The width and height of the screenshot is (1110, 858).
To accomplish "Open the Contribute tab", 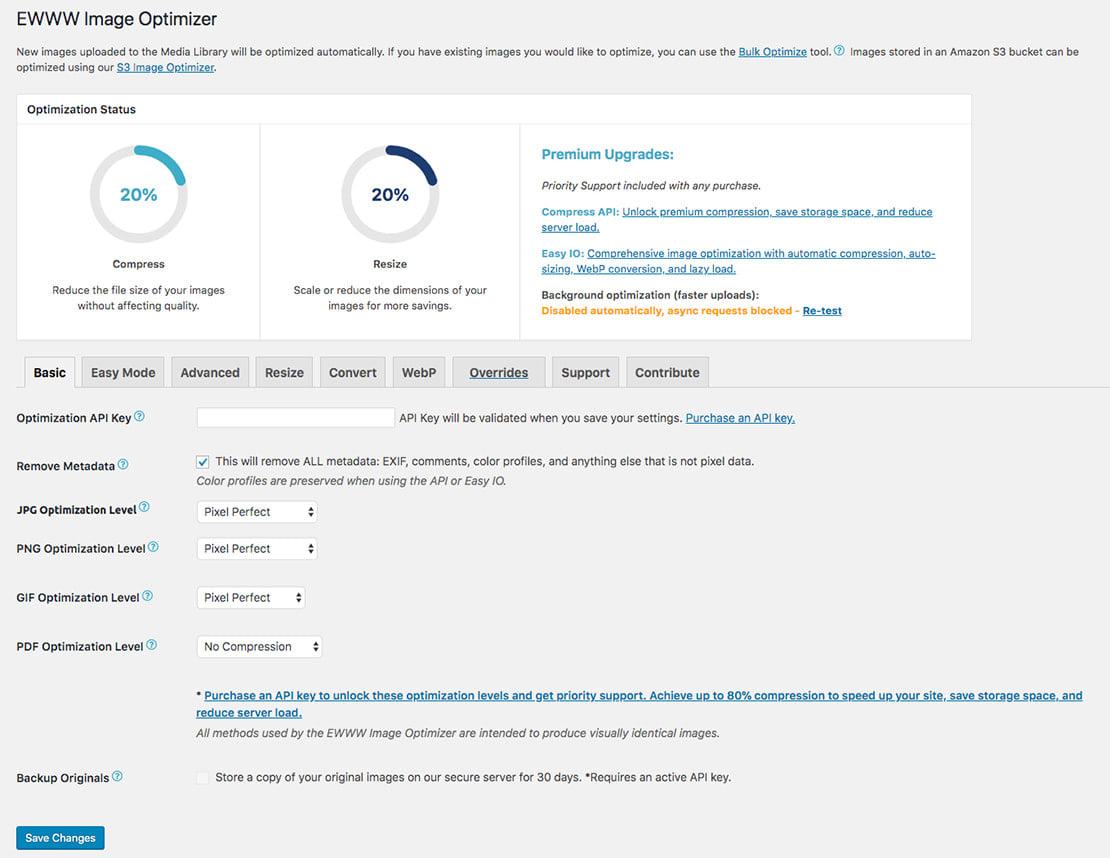I will (668, 372).
